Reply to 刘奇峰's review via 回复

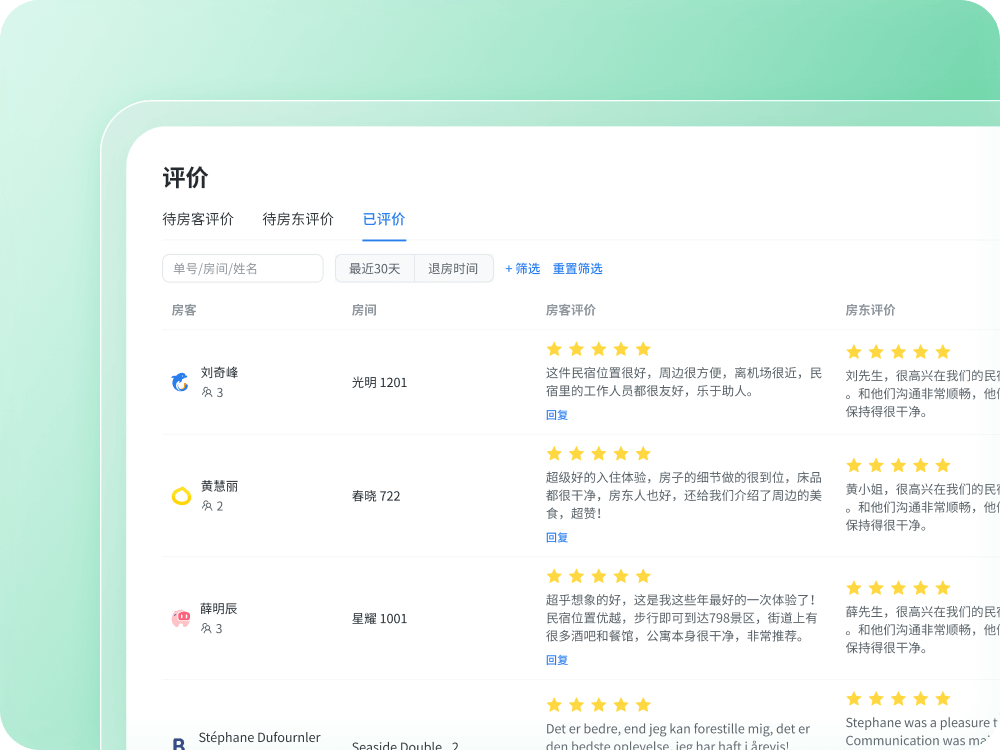click(x=557, y=415)
